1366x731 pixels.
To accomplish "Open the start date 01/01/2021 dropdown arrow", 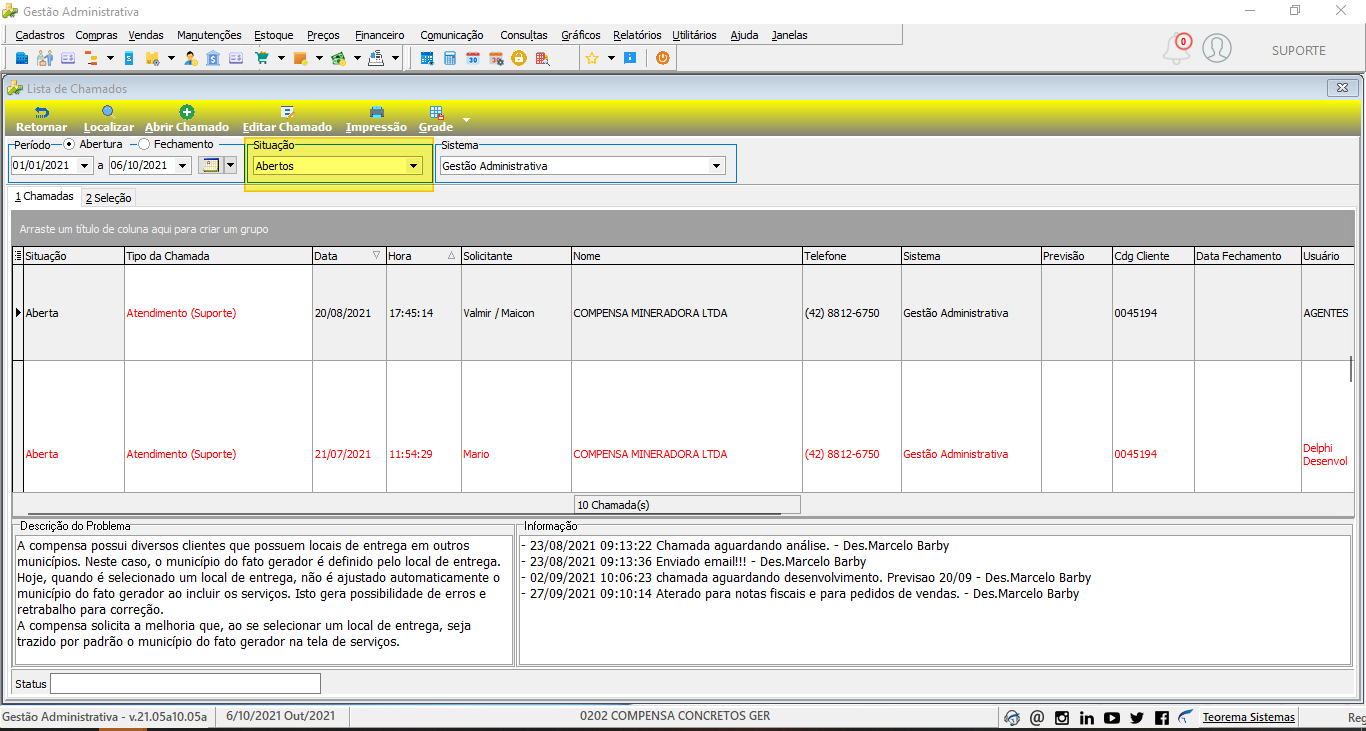I will click(84, 166).
